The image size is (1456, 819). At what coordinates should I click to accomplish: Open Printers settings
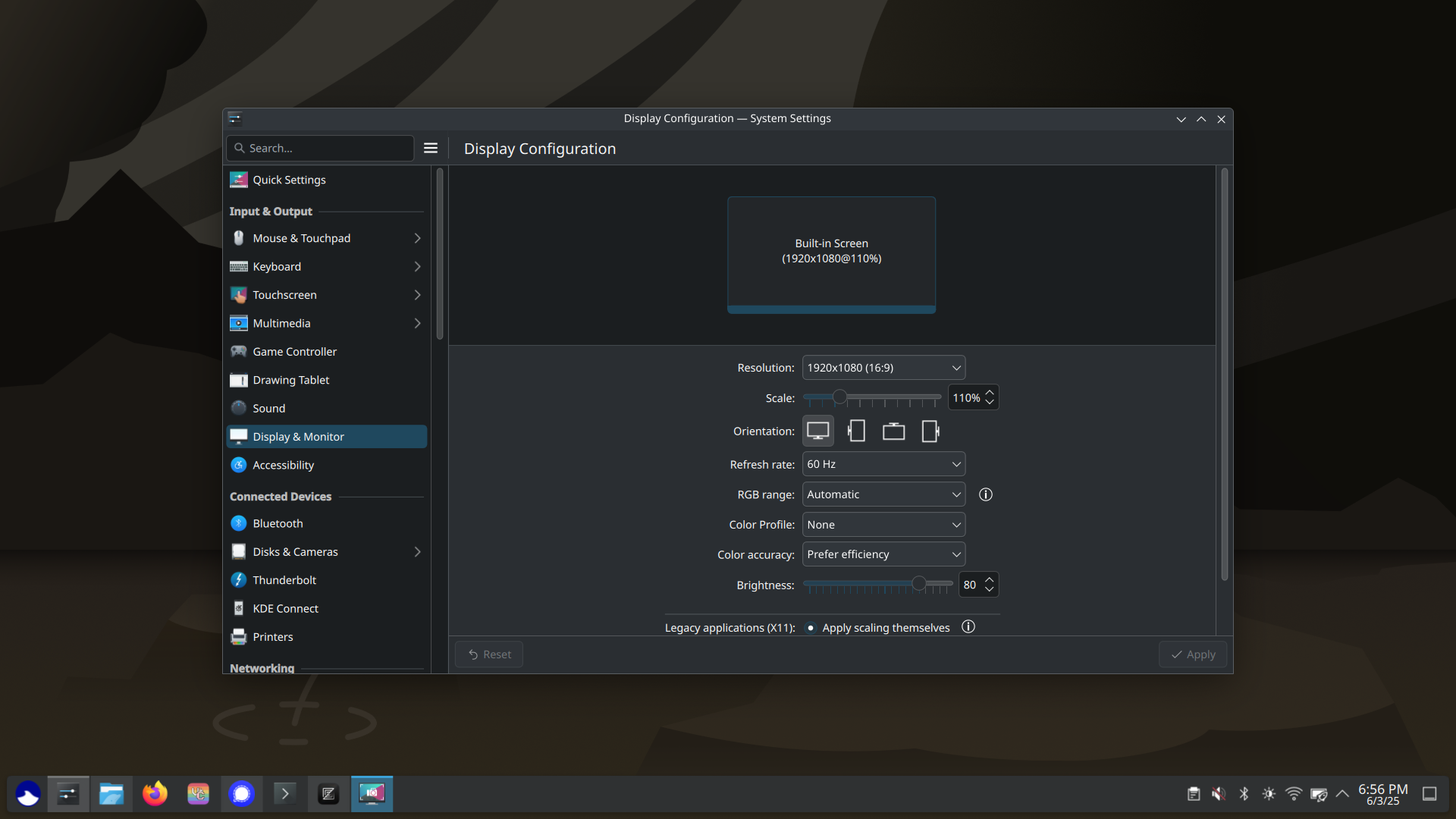click(326, 637)
